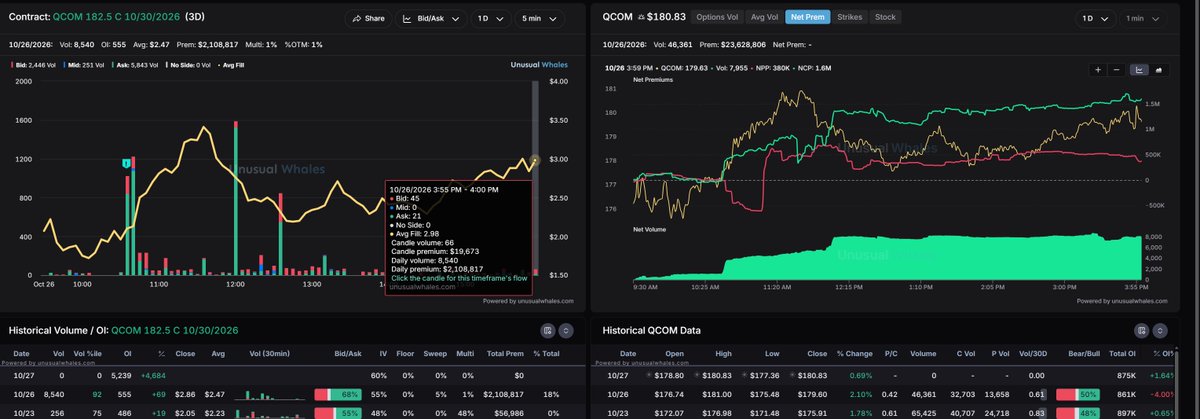
Task: Click the +4,684 OI change value
Action: [154, 376]
